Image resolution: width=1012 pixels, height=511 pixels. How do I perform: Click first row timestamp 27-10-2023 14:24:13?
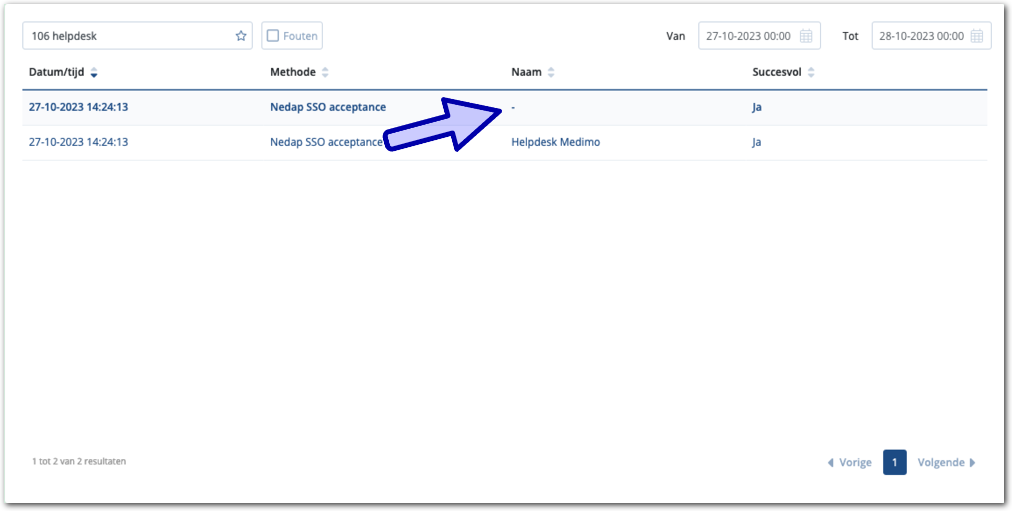[x=78, y=107]
